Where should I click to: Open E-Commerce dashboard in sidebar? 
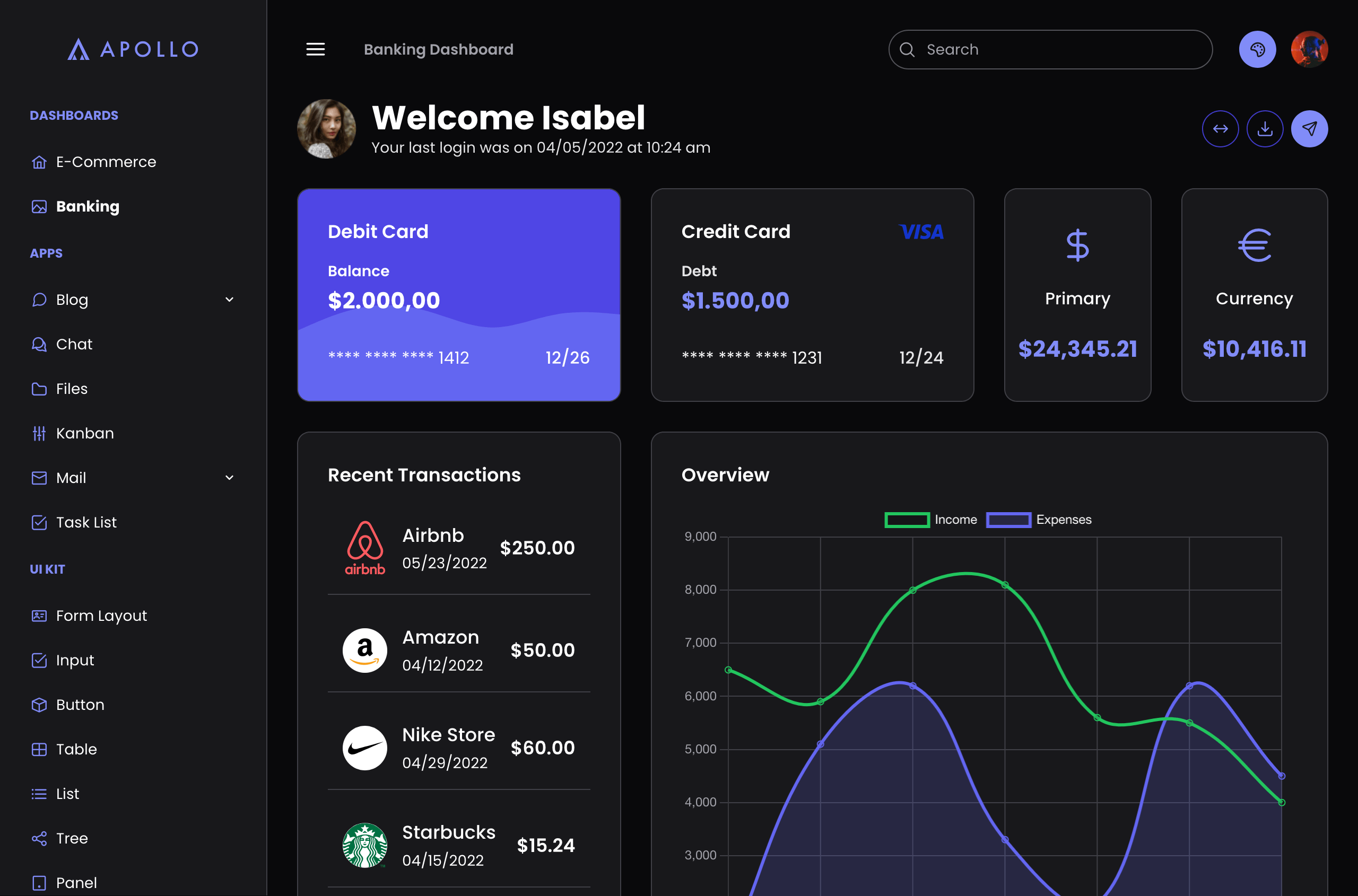(133, 162)
